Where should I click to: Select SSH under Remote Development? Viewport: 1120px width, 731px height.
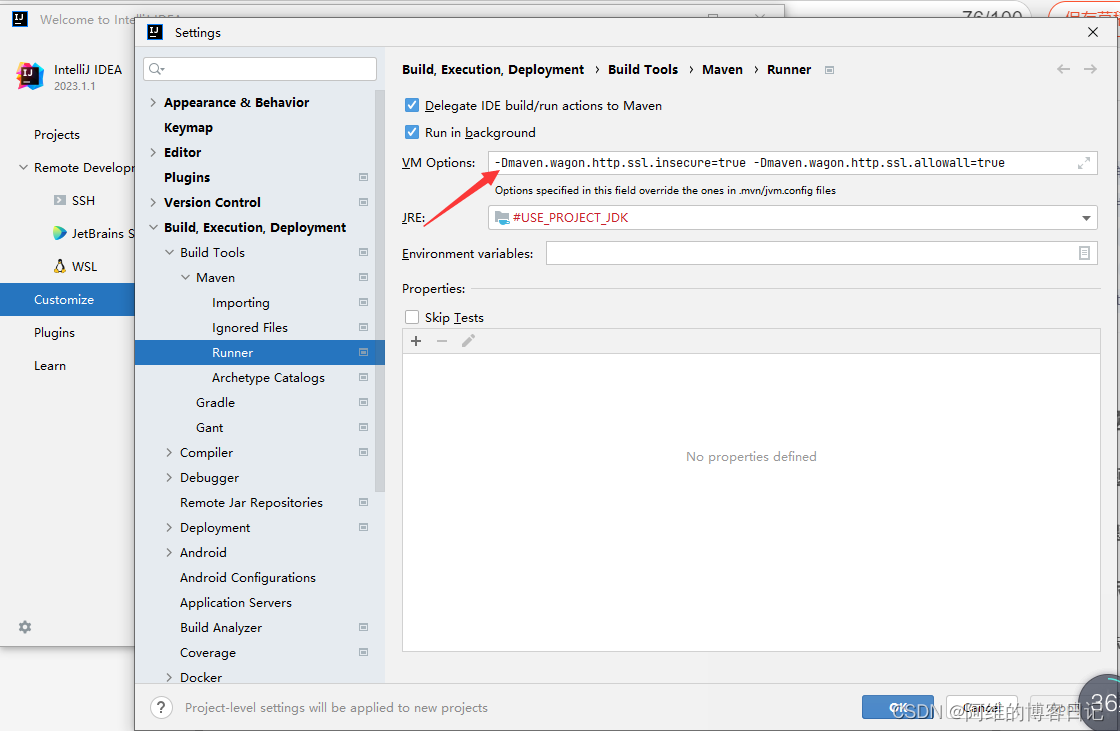(83, 200)
